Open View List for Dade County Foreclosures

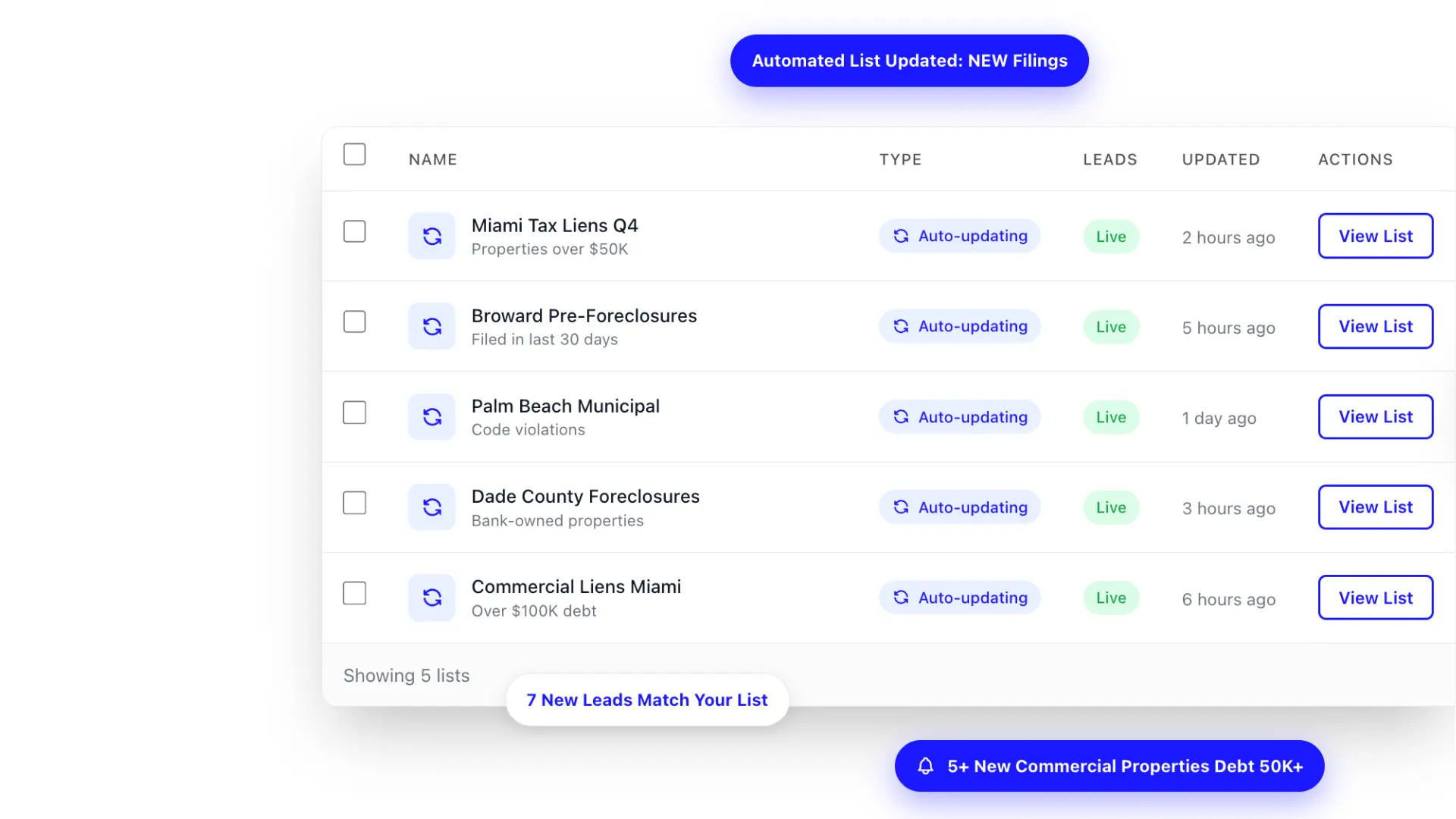(1375, 507)
